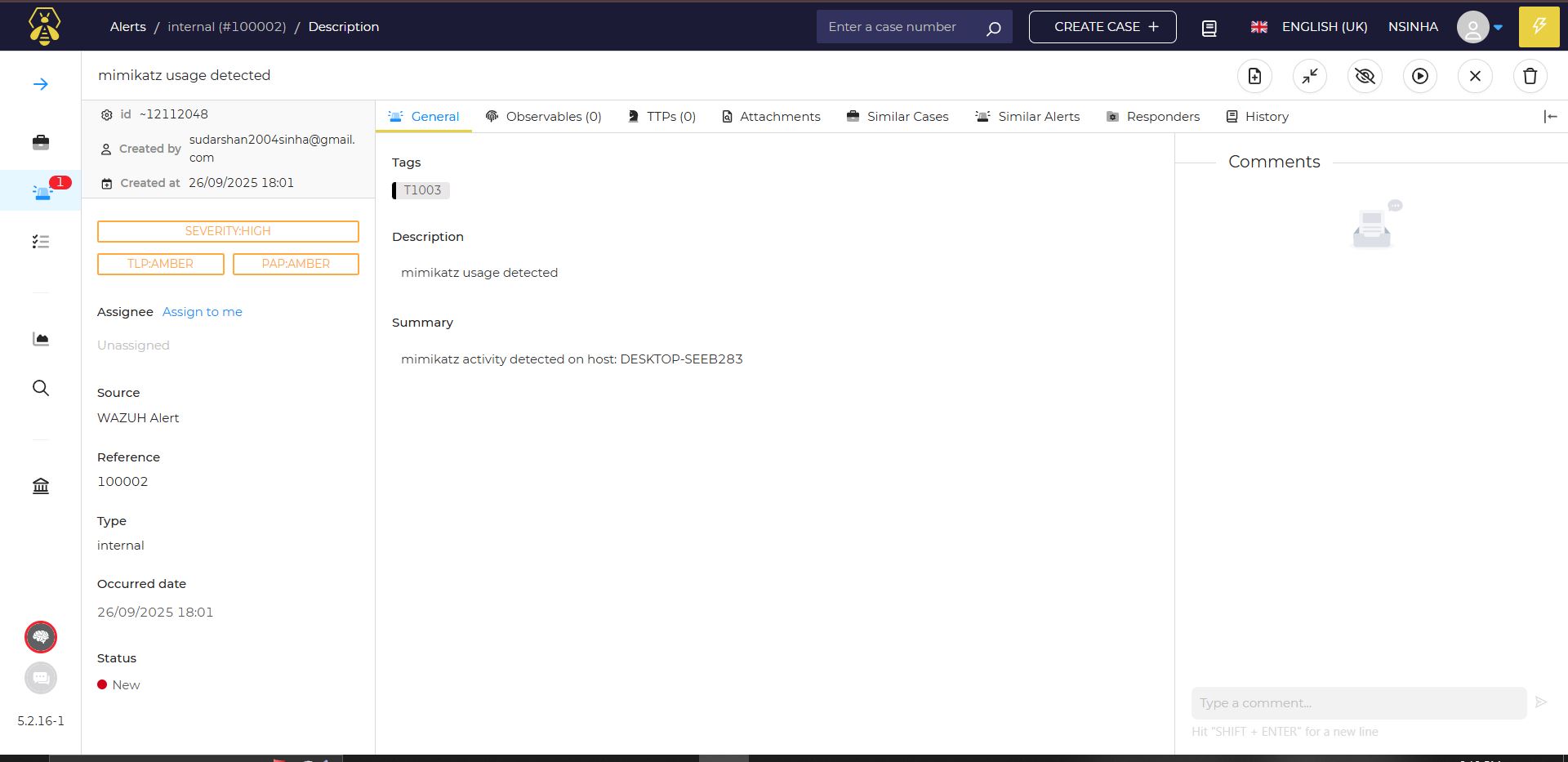
Task: Collapse the Comments panel arrow icon
Action: 1550,117
